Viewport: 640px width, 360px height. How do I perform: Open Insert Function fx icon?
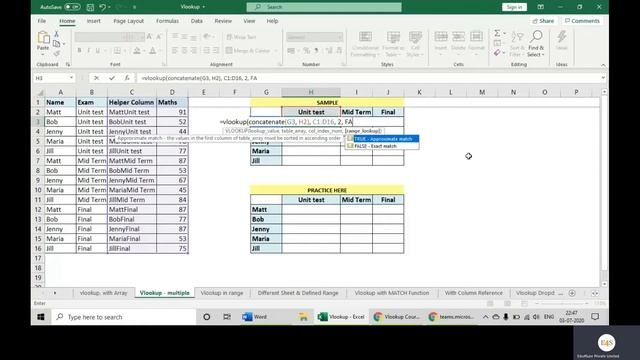click(x=127, y=78)
